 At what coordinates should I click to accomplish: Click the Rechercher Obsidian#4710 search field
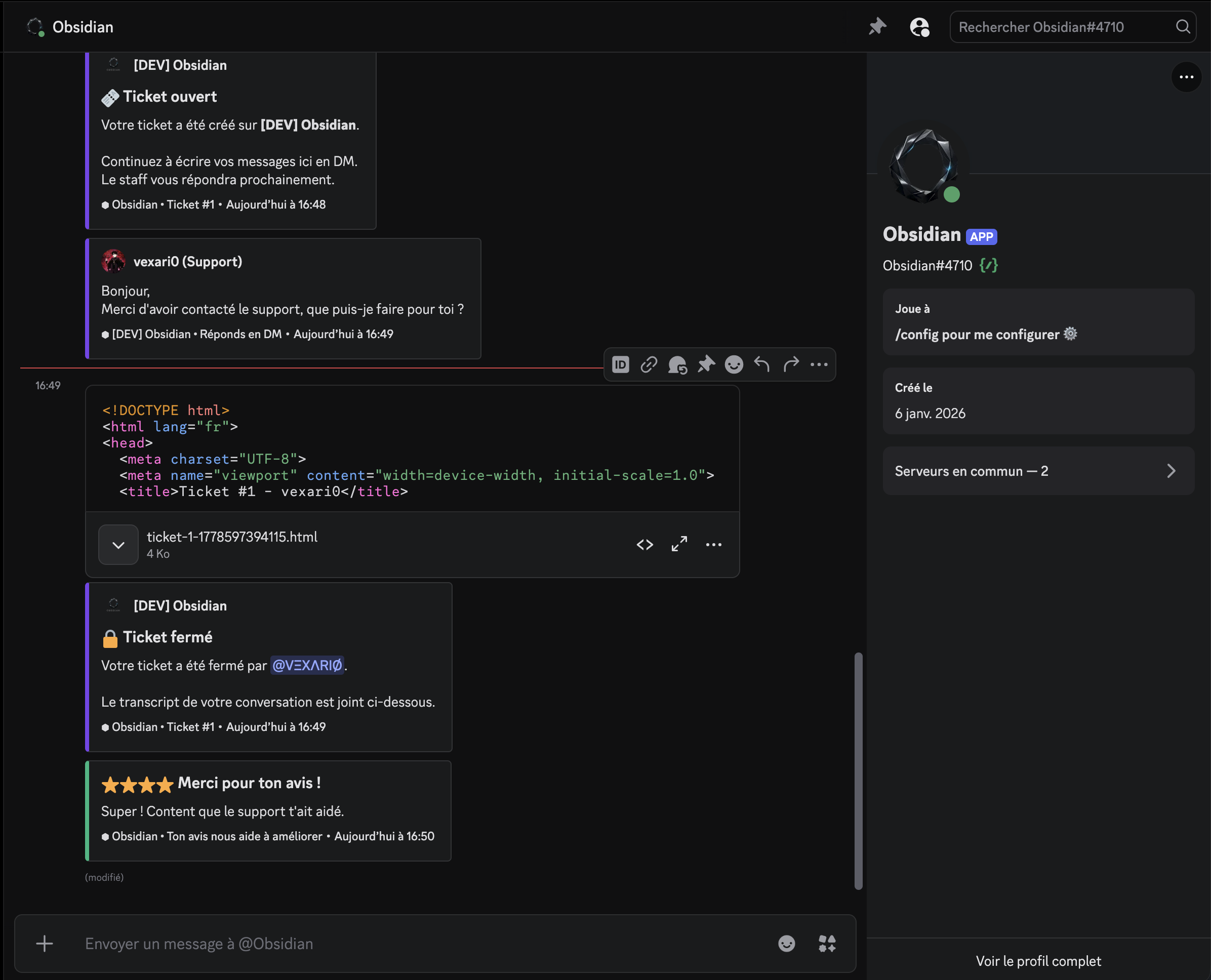[1073, 26]
